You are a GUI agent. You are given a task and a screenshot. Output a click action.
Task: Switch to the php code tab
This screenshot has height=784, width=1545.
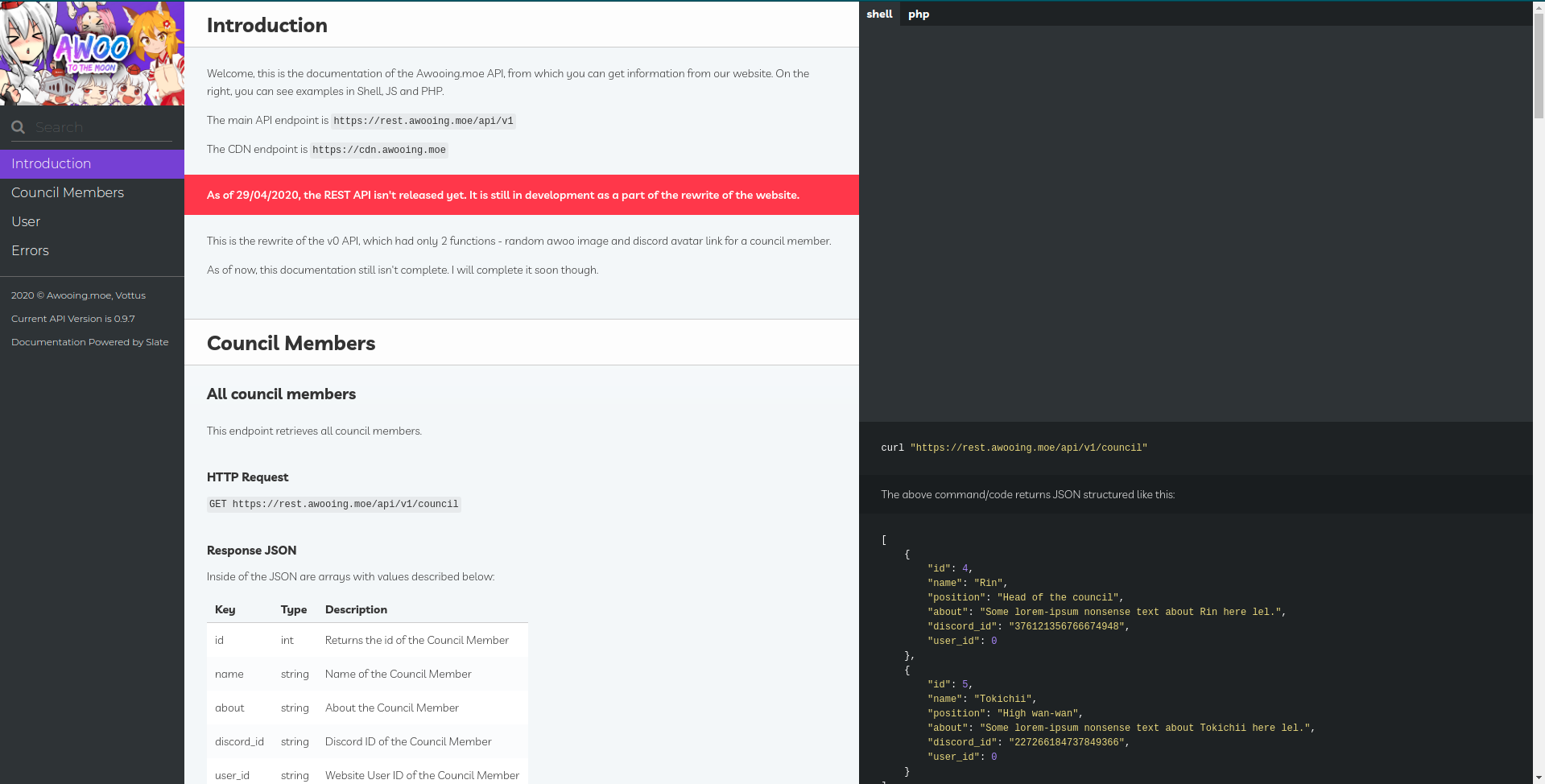tap(918, 14)
